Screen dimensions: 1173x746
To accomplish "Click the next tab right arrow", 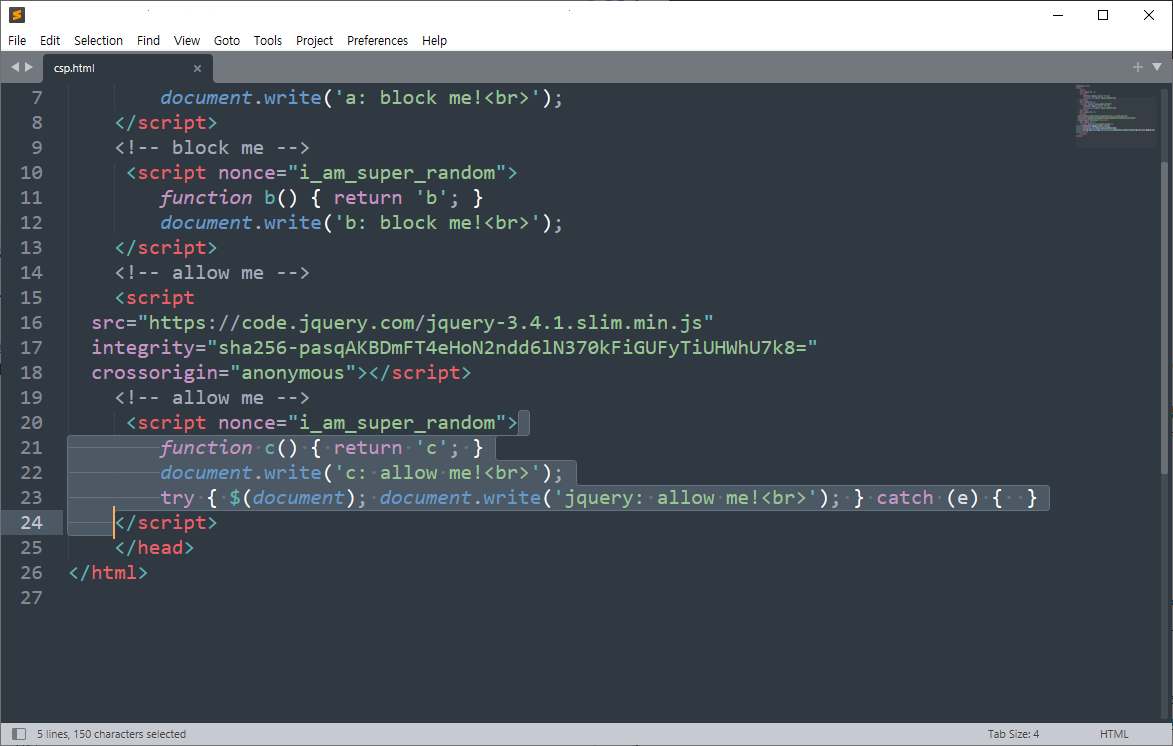I will (29, 67).
